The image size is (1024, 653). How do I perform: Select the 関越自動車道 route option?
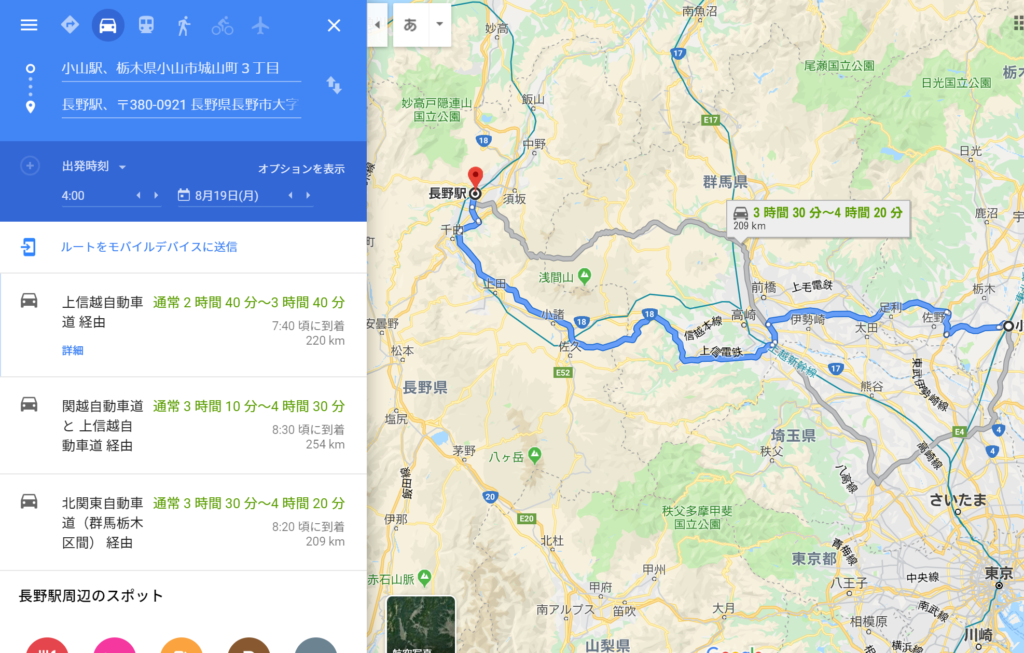pyautogui.click(x=184, y=425)
